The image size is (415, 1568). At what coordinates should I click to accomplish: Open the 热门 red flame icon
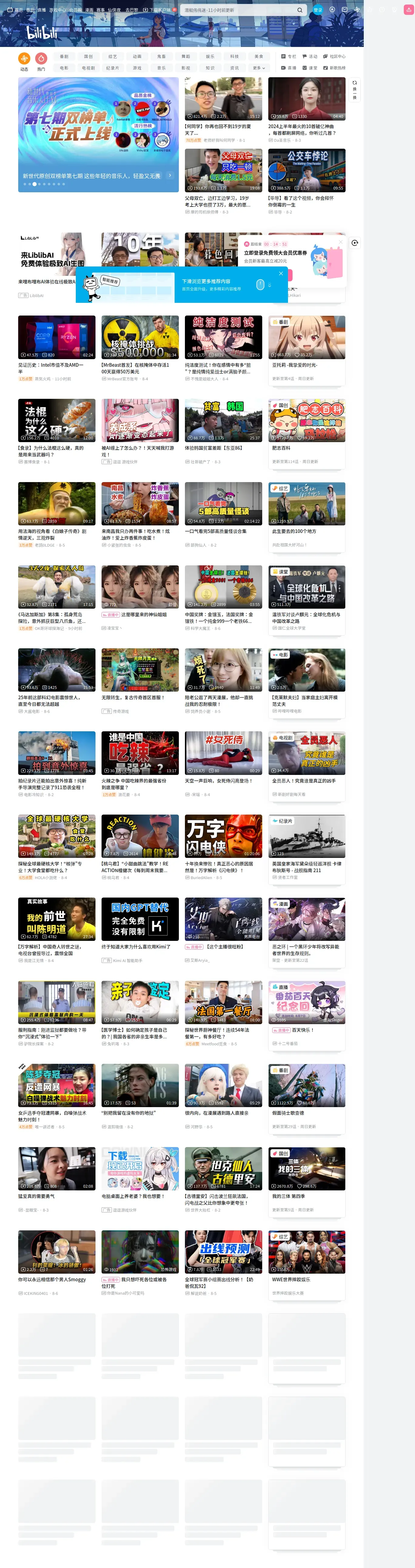(x=41, y=58)
